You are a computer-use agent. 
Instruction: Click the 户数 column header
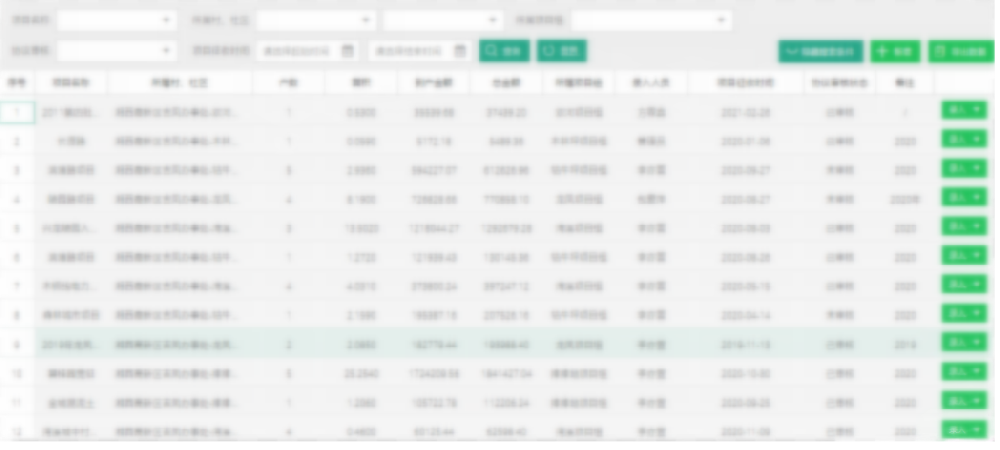289,83
